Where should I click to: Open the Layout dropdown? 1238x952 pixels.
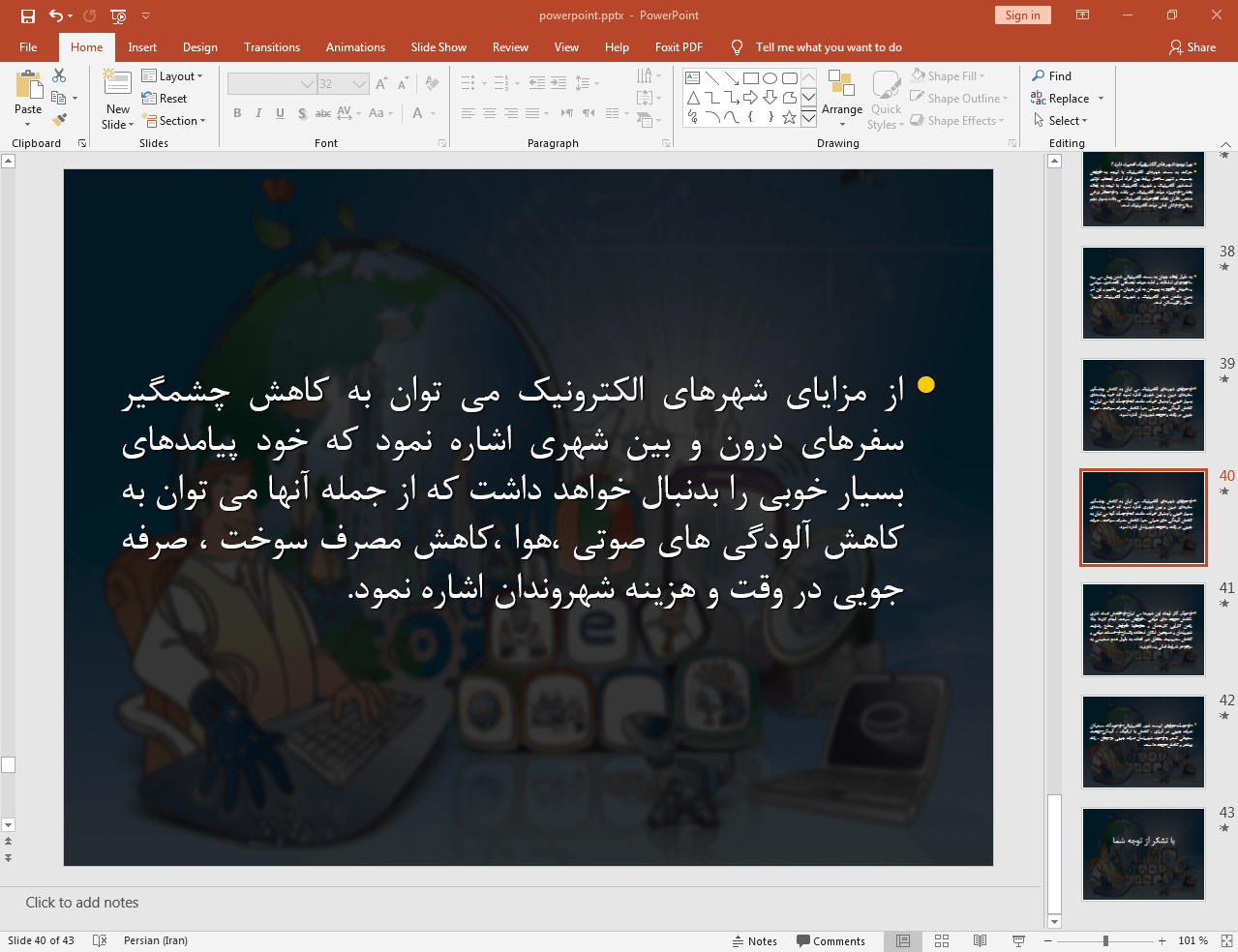click(172, 76)
